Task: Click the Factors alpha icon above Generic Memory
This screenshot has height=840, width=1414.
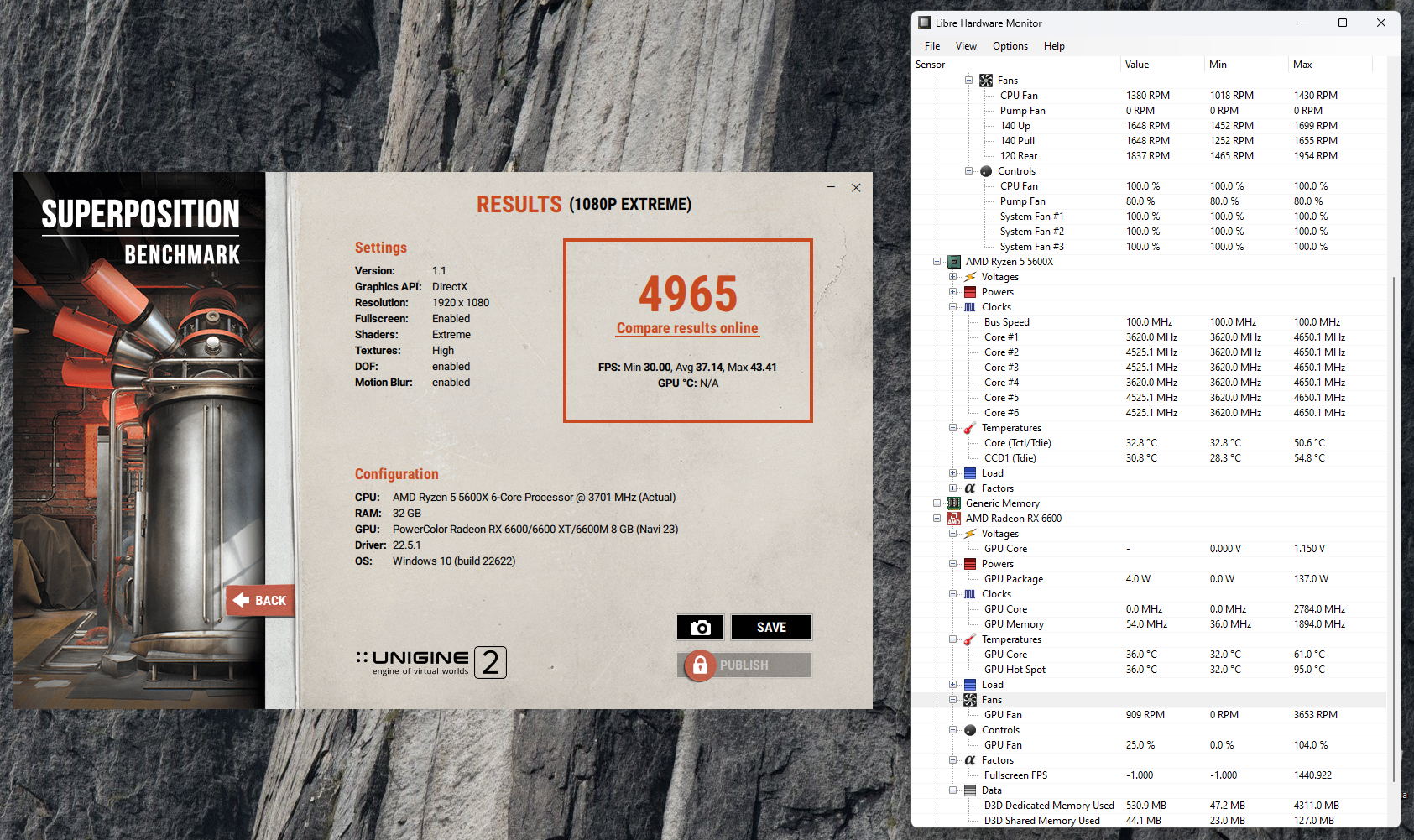Action: pyautogui.click(x=970, y=488)
